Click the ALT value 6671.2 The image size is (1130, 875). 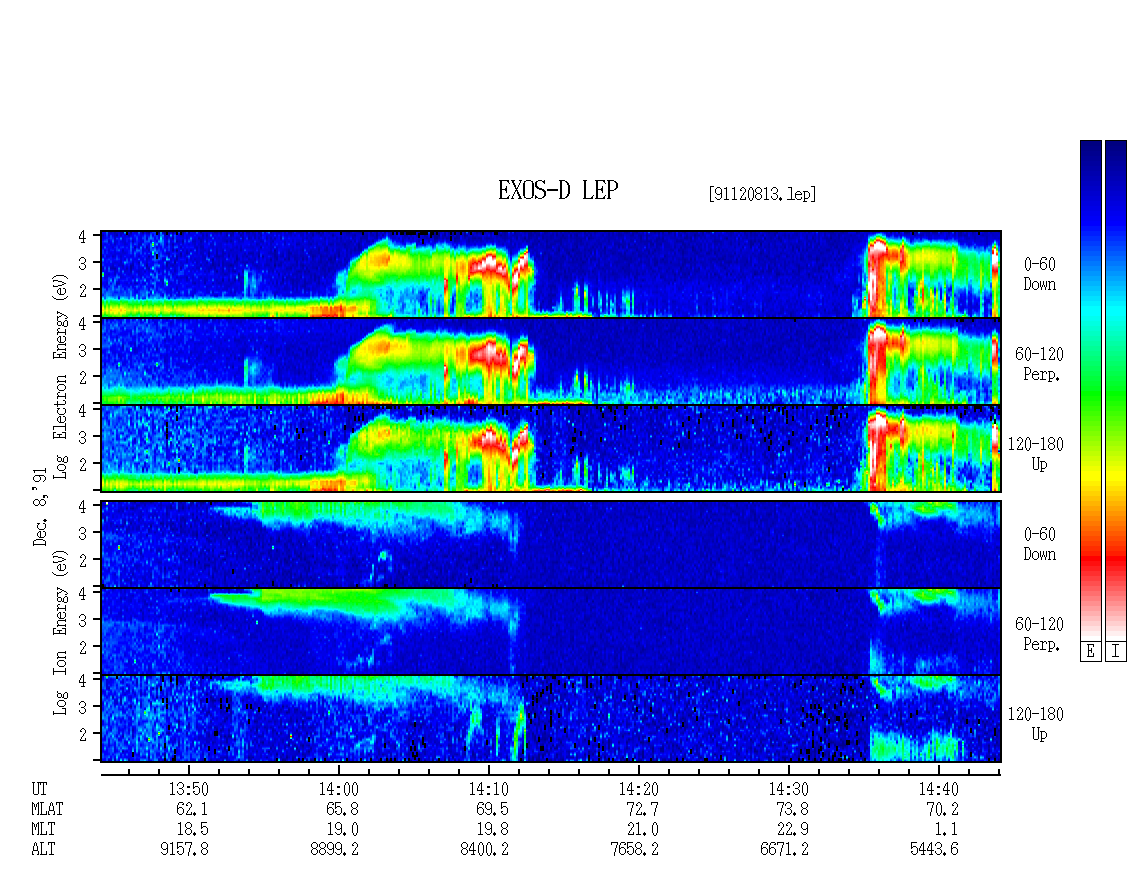(784, 850)
